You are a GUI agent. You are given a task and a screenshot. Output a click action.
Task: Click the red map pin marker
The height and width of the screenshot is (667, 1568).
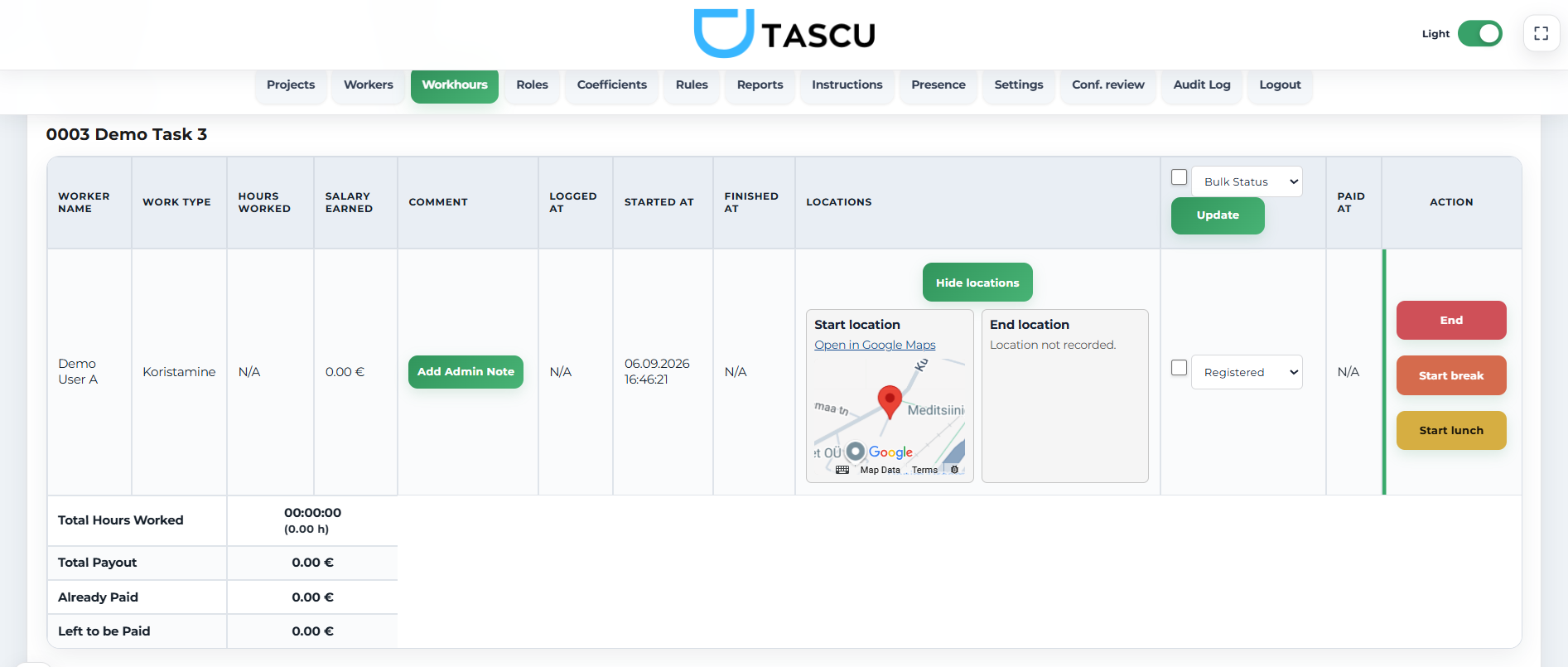(x=890, y=402)
